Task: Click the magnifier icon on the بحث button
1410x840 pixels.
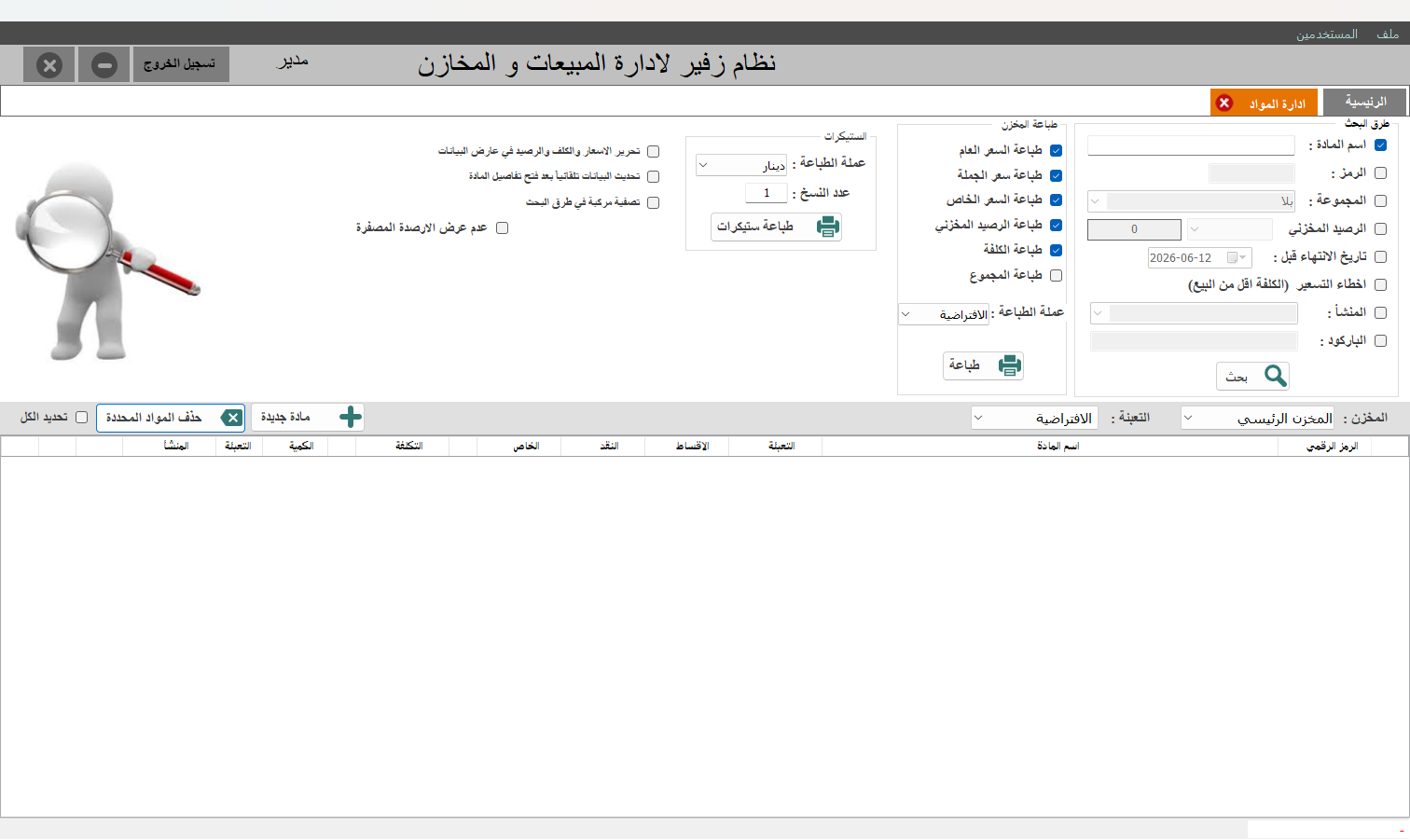Action: pyautogui.click(x=1275, y=376)
